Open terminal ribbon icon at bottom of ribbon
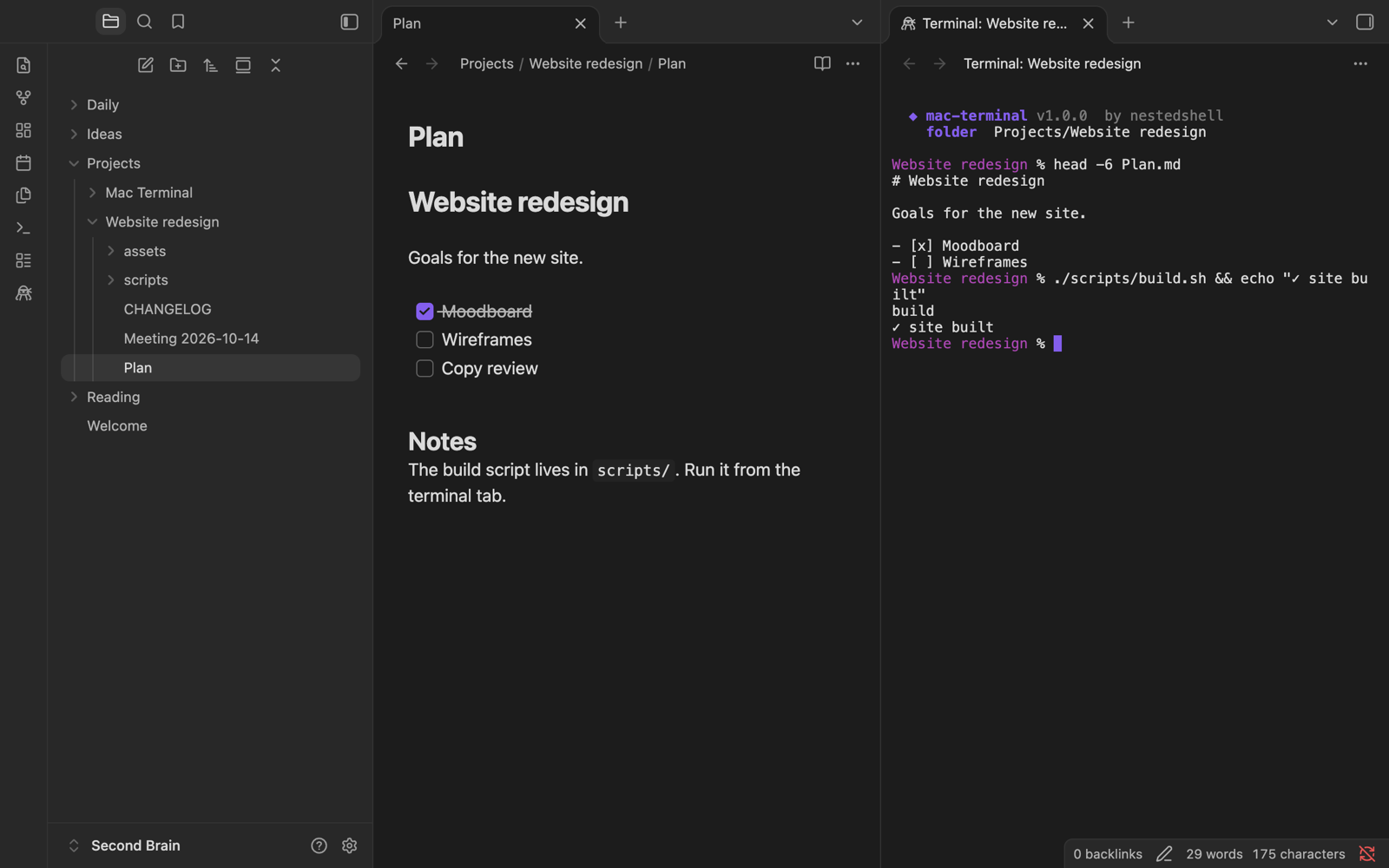The width and height of the screenshot is (1389, 868). (23, 293)
